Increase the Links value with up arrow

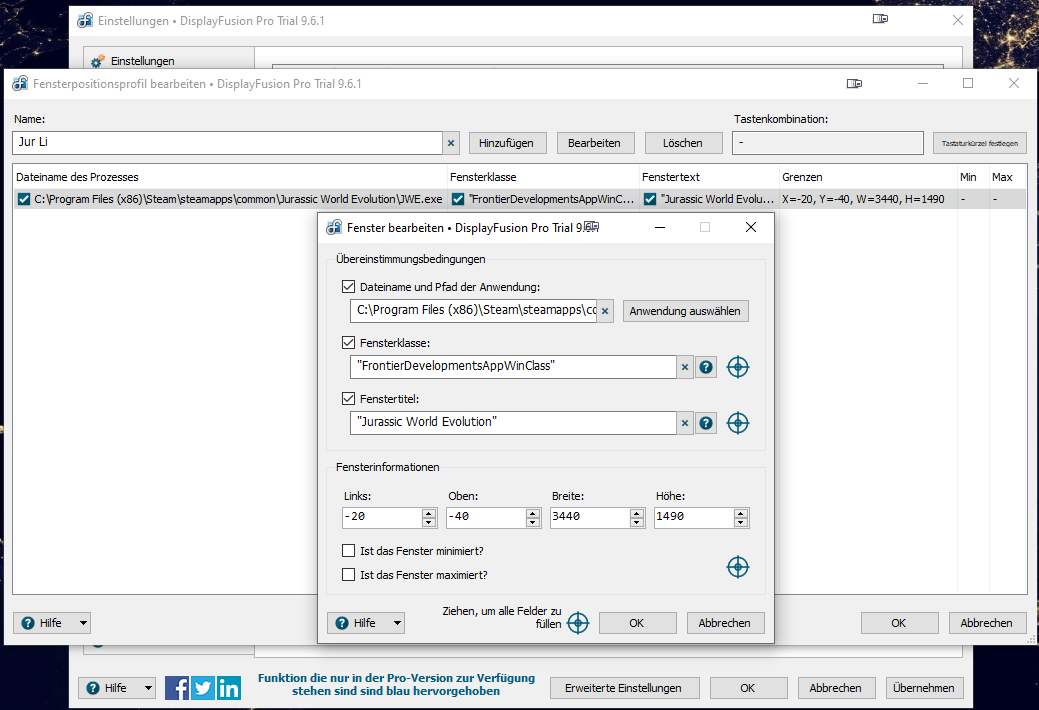point(429,513)
